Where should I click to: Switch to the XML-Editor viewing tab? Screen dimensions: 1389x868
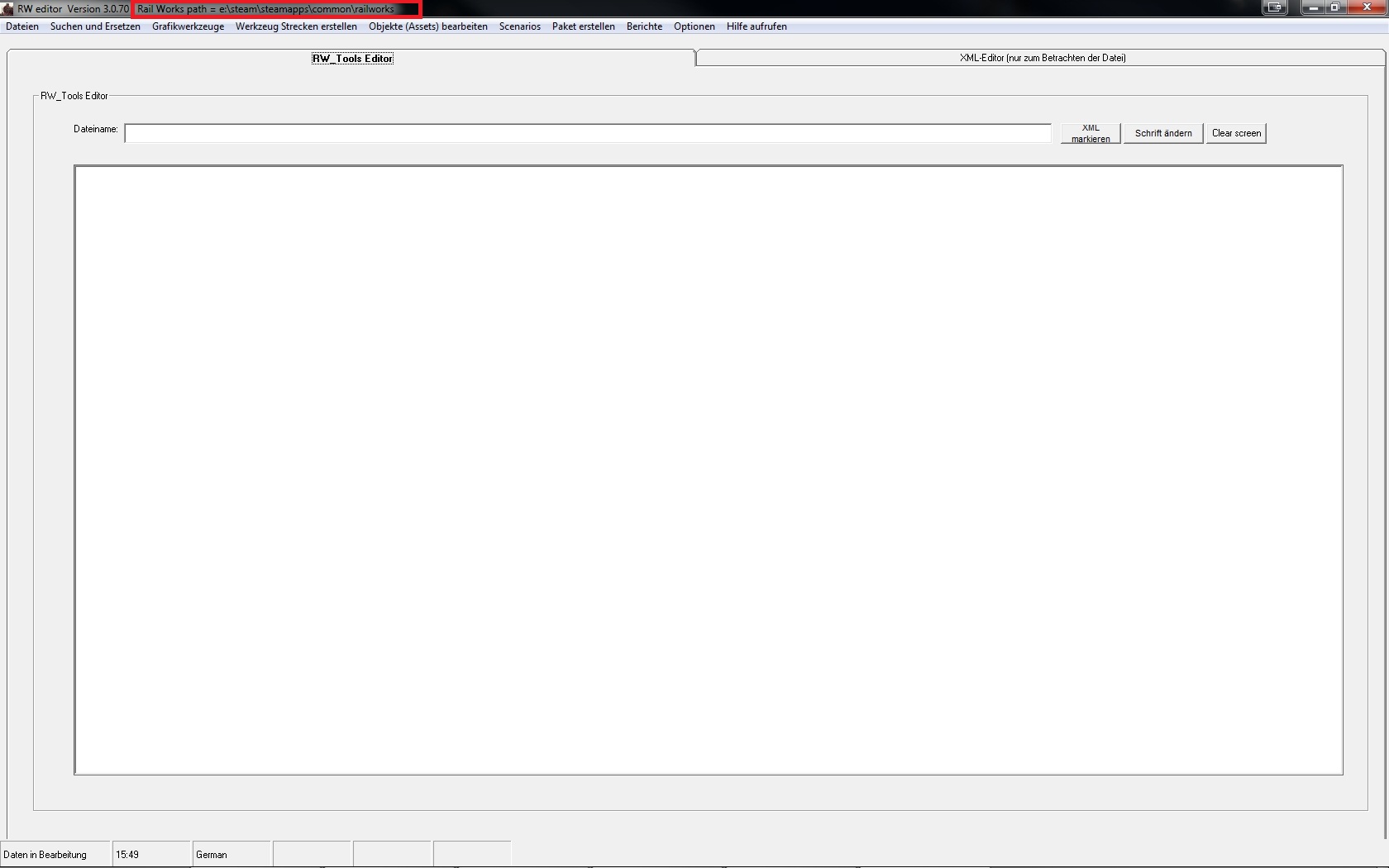click(1042, 58)
